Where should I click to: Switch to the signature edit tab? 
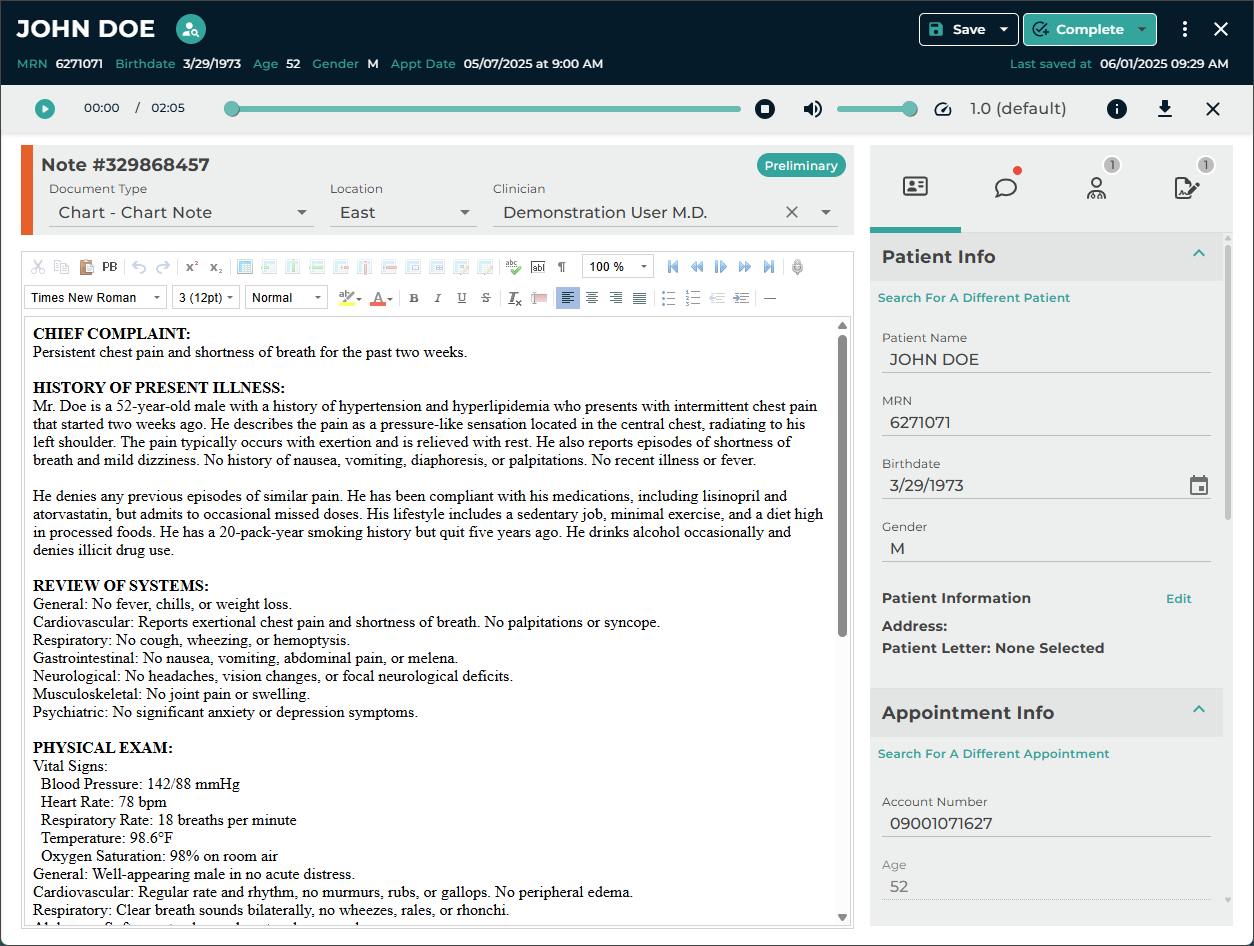(x=1187, y=187)
